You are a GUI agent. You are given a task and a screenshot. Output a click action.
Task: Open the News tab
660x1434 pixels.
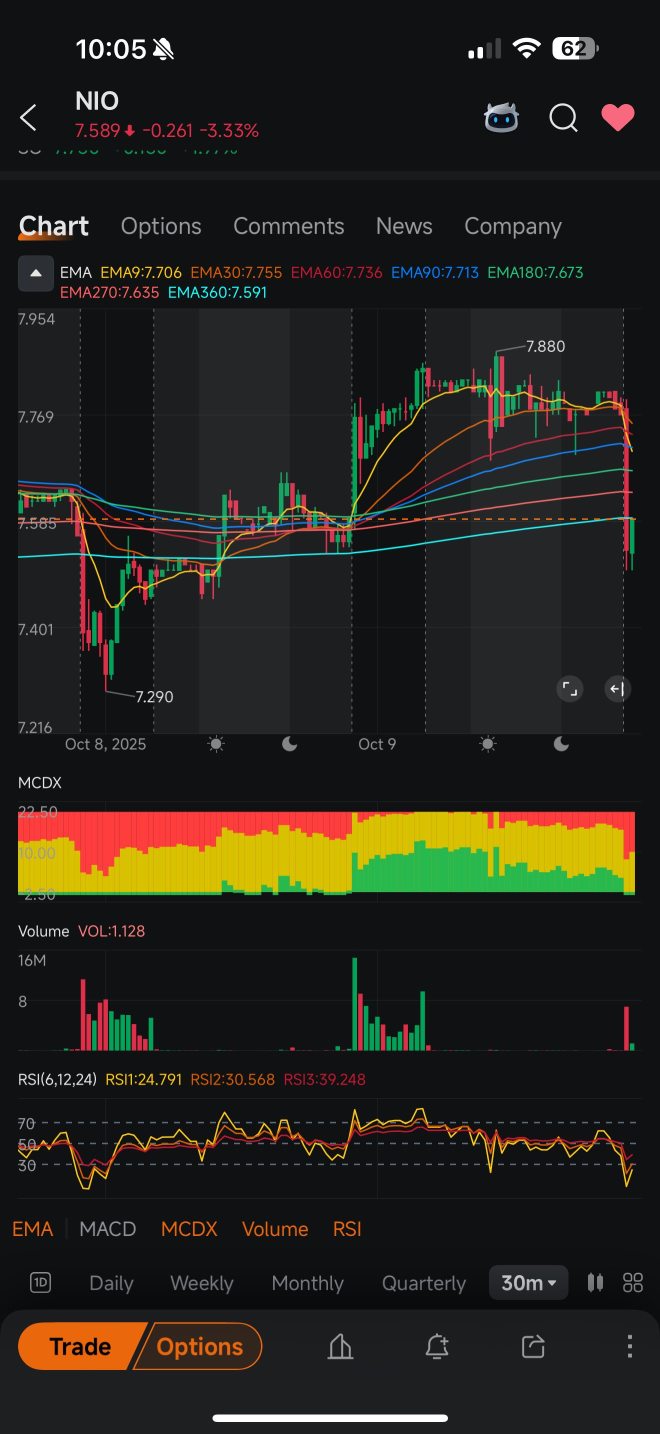(x=404, y=226)
